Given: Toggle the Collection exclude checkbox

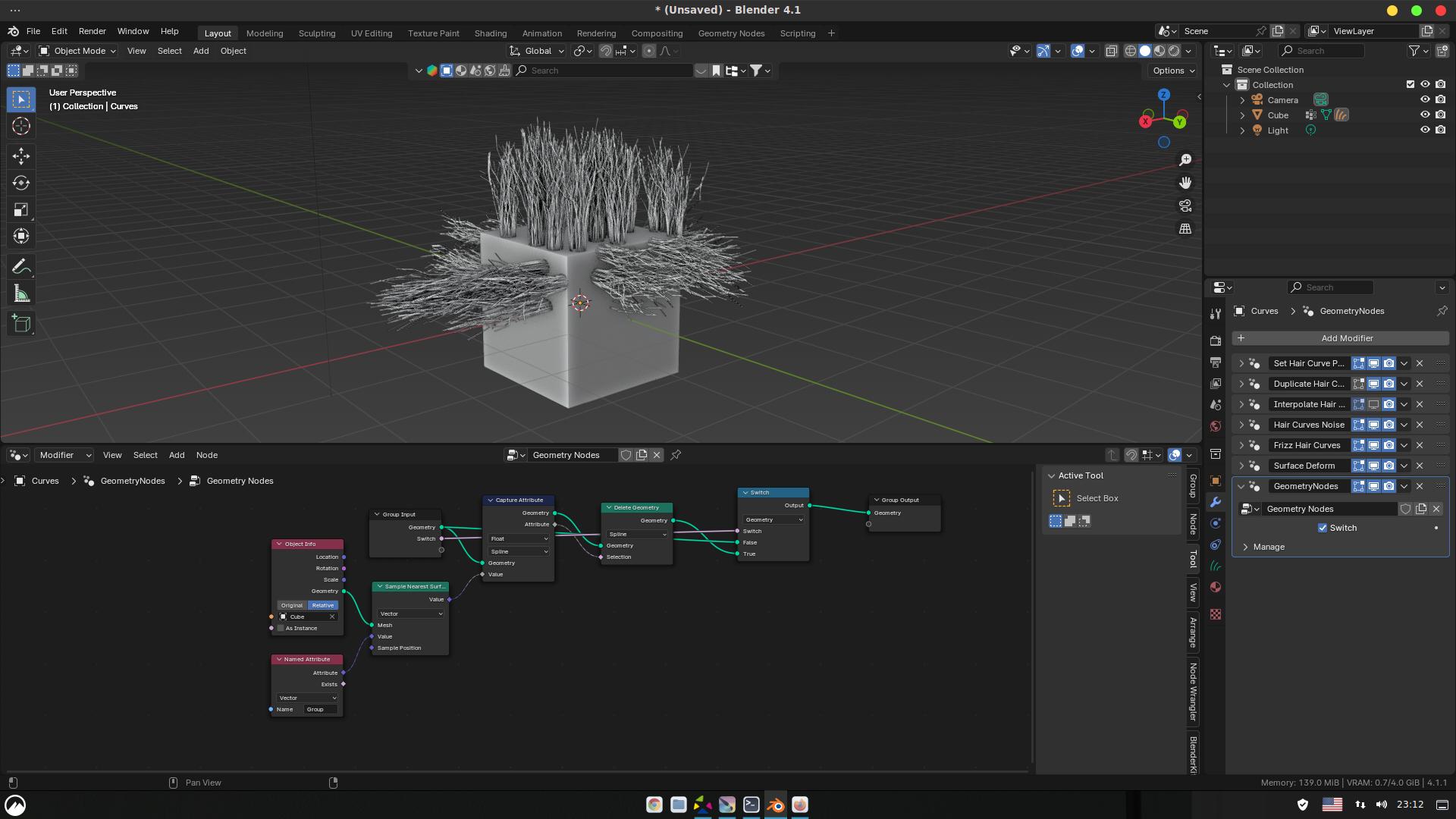Looking at the screenshot, I should (1410, 85).
